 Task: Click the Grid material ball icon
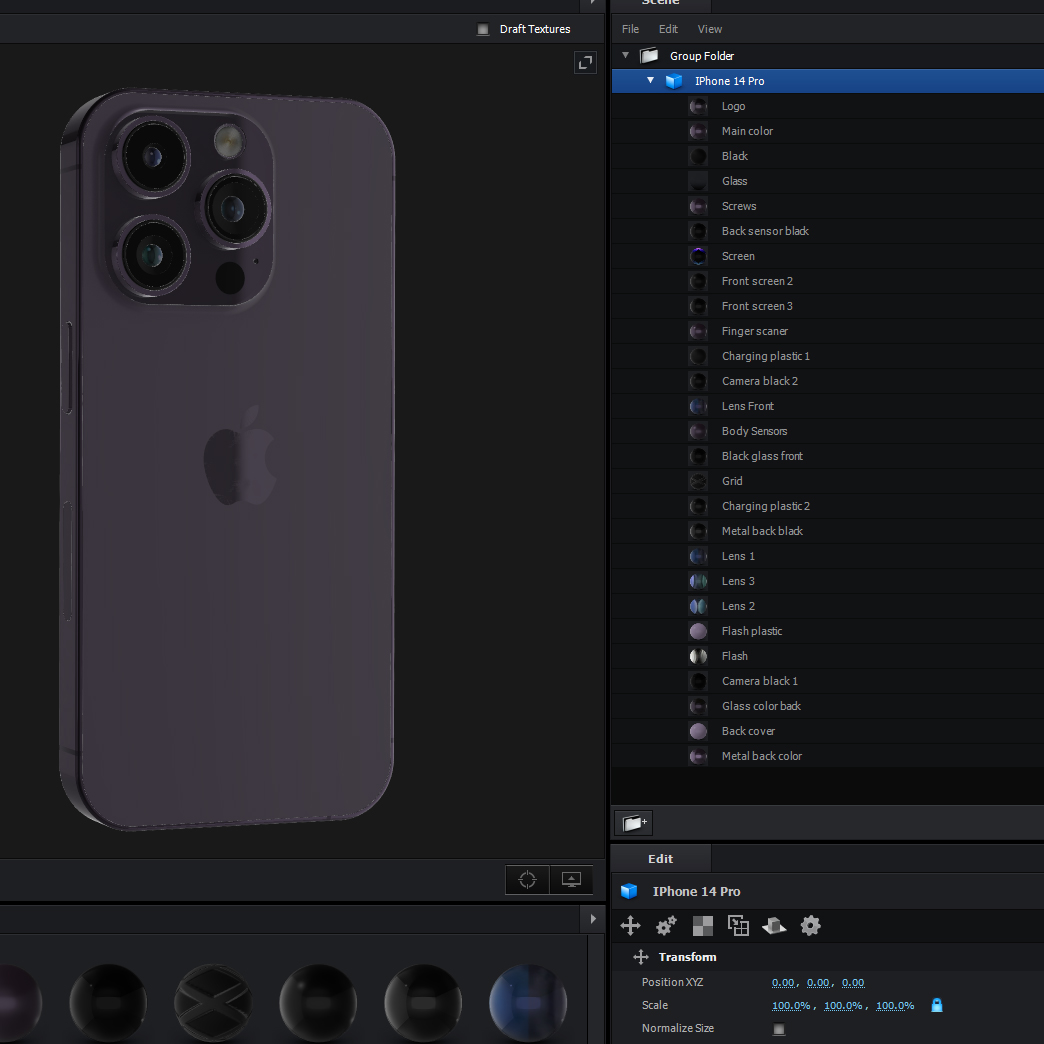tap(698, 481)
